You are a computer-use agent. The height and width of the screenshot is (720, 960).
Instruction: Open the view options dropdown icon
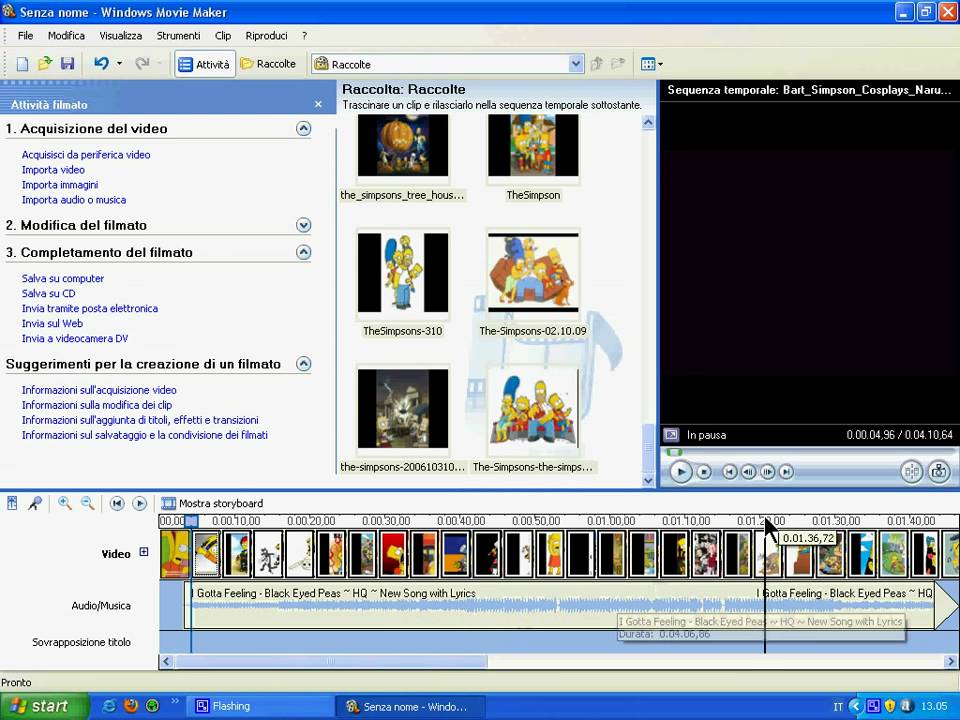[x=651, y=64]
